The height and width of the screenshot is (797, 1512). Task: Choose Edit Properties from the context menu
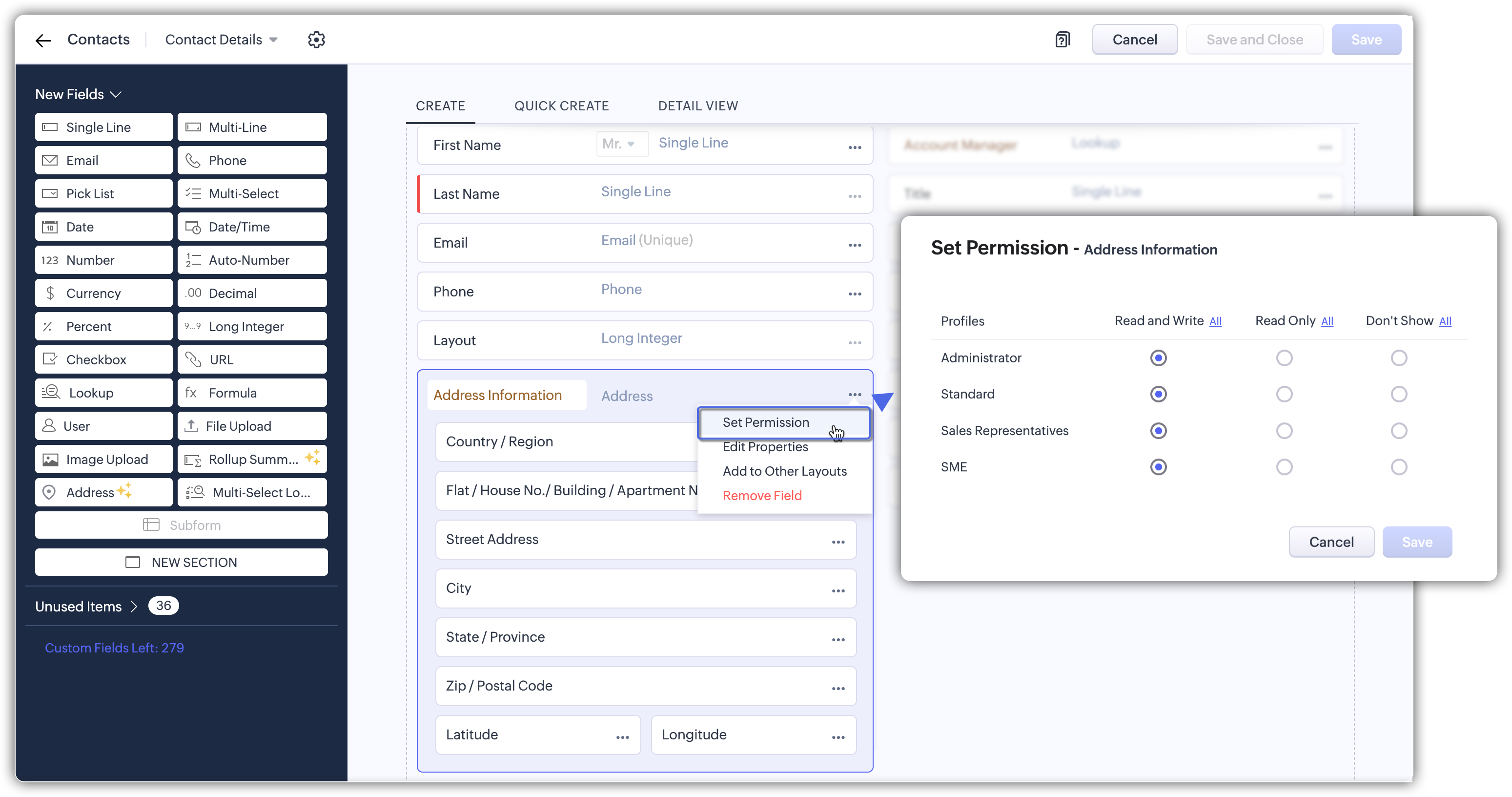click(765, 447)
